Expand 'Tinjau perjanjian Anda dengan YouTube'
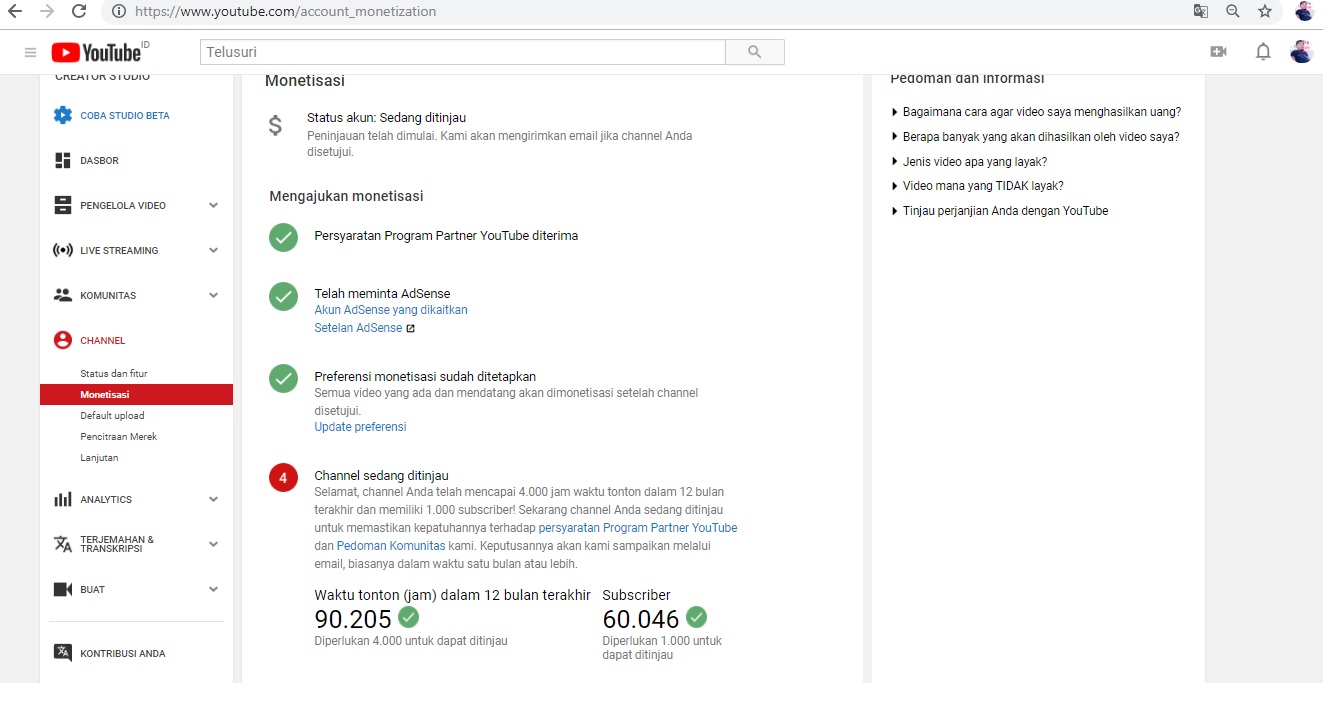The width and height of the screenshot is (1334, 724). pos(999,211)
